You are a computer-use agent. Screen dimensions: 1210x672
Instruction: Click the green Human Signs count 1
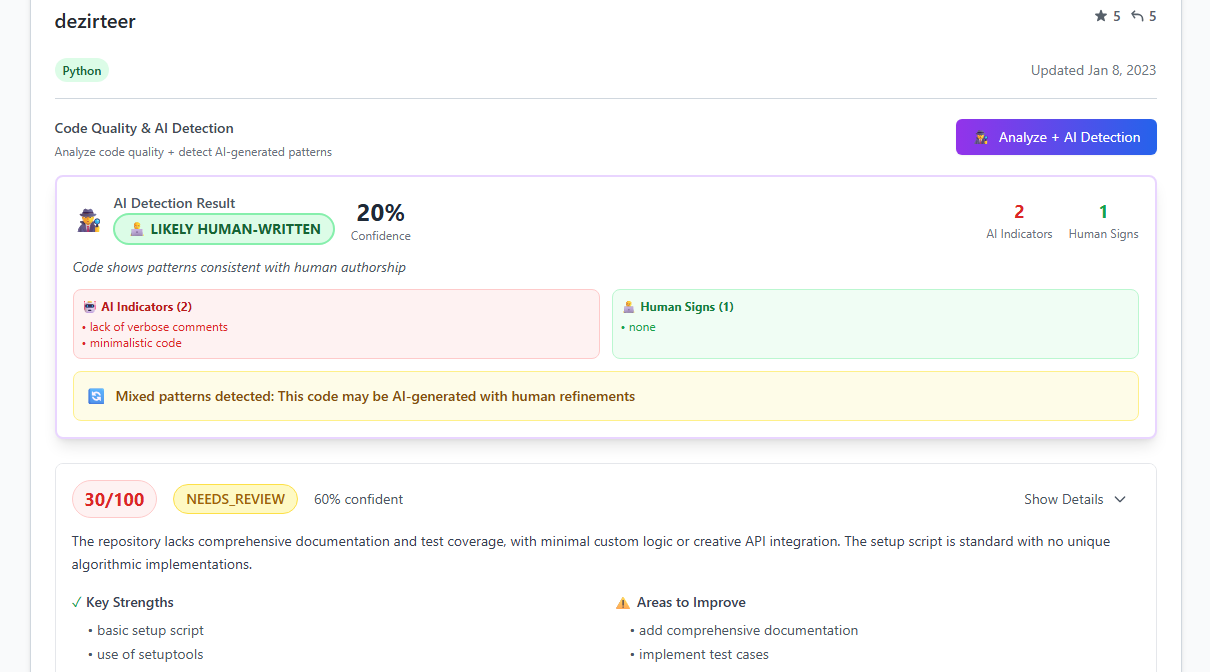click(1103, 212)
